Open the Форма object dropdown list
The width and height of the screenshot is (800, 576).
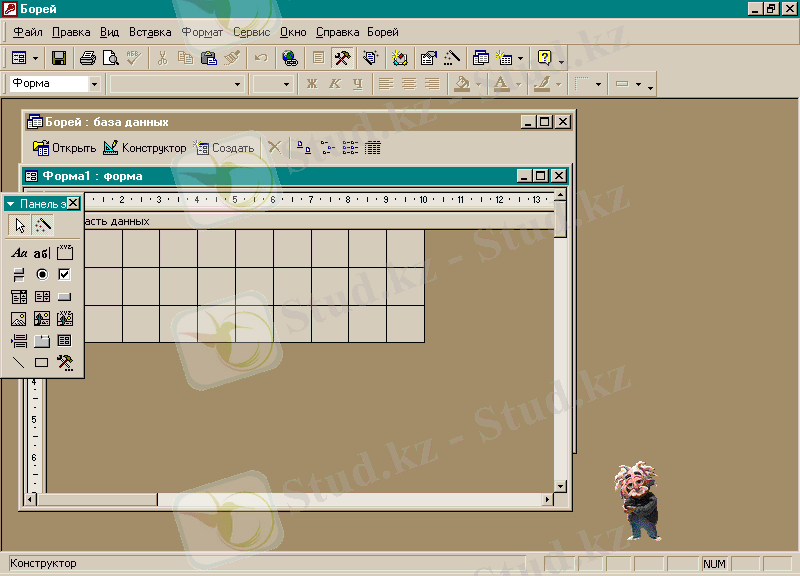pos(94,84)
